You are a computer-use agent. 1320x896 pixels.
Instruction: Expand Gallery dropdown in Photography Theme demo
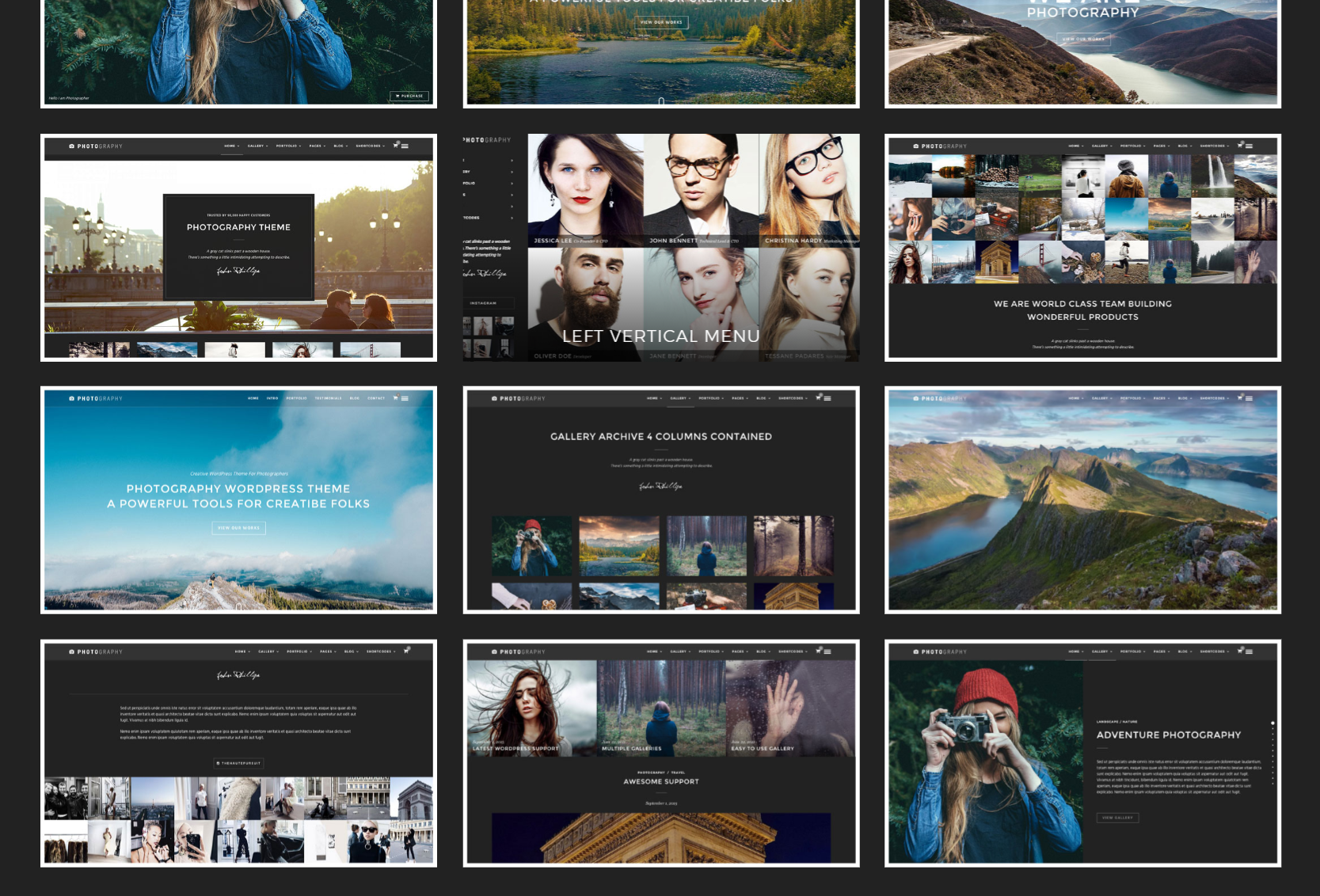coord(257,146)
